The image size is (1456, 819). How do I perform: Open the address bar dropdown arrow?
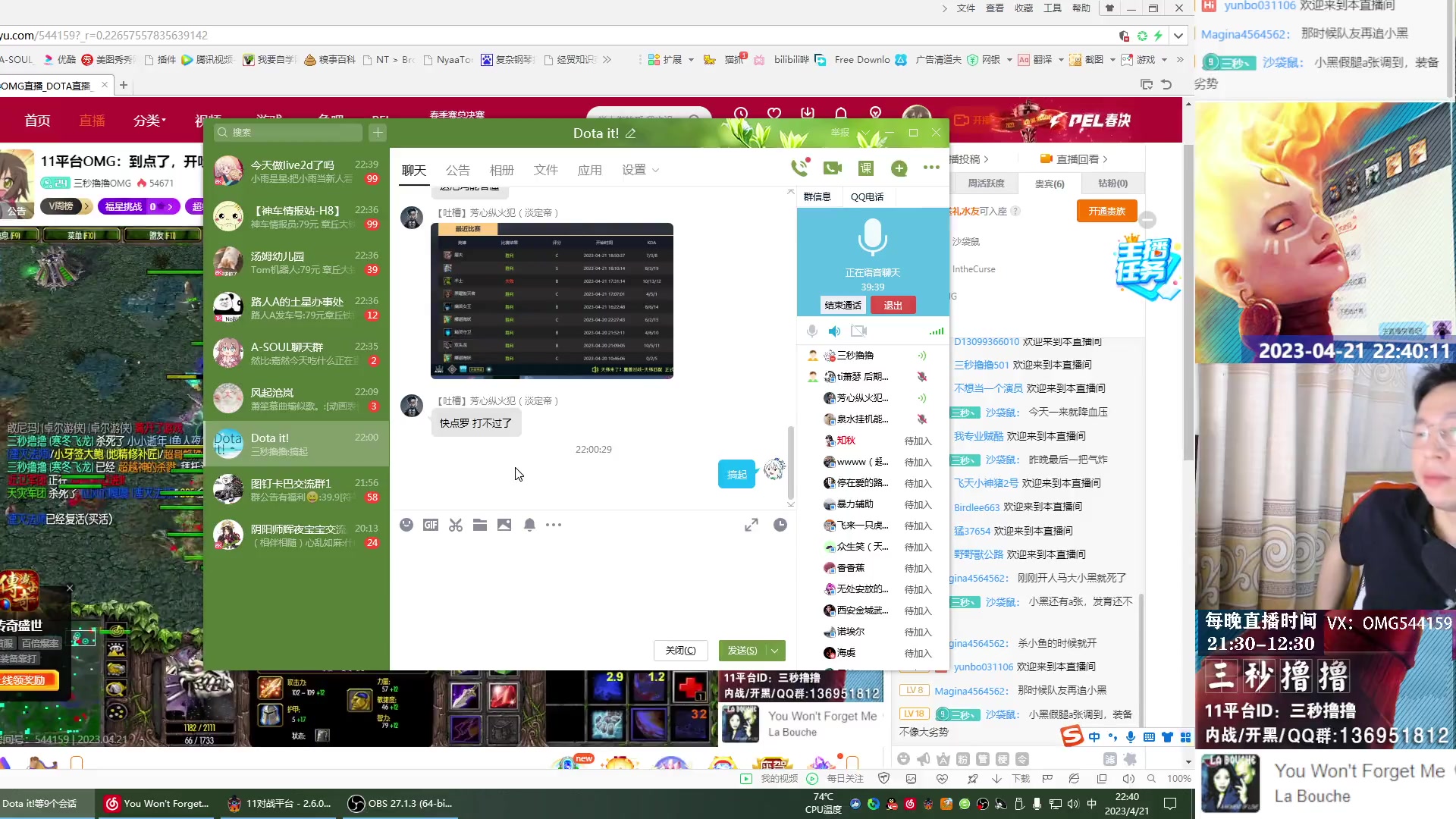1178,36
